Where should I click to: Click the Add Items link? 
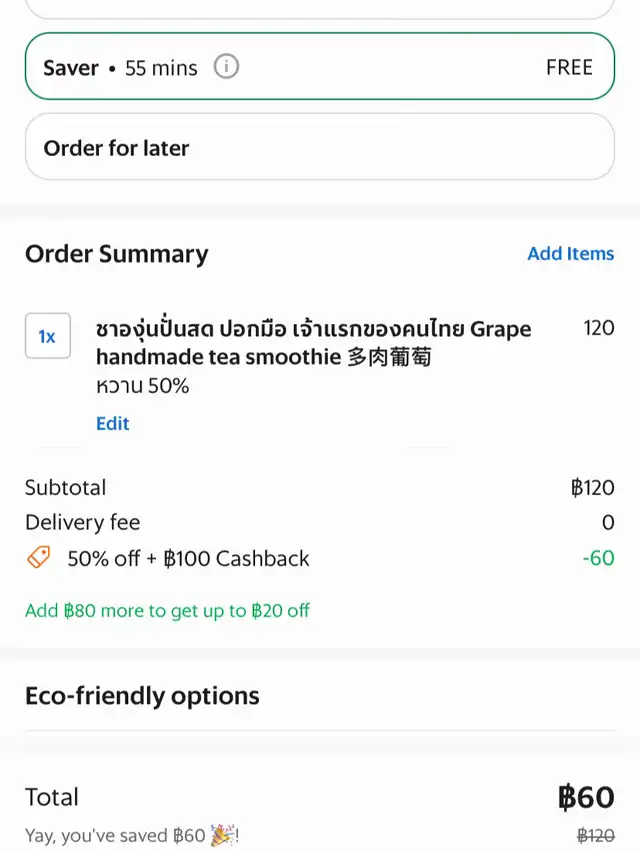[x=570, y=254]
